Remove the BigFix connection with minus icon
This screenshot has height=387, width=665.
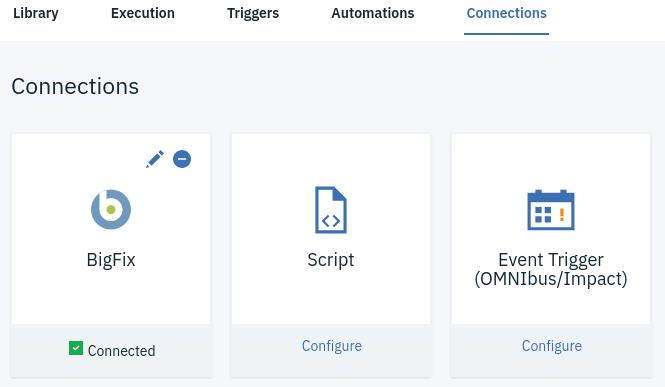182,159
